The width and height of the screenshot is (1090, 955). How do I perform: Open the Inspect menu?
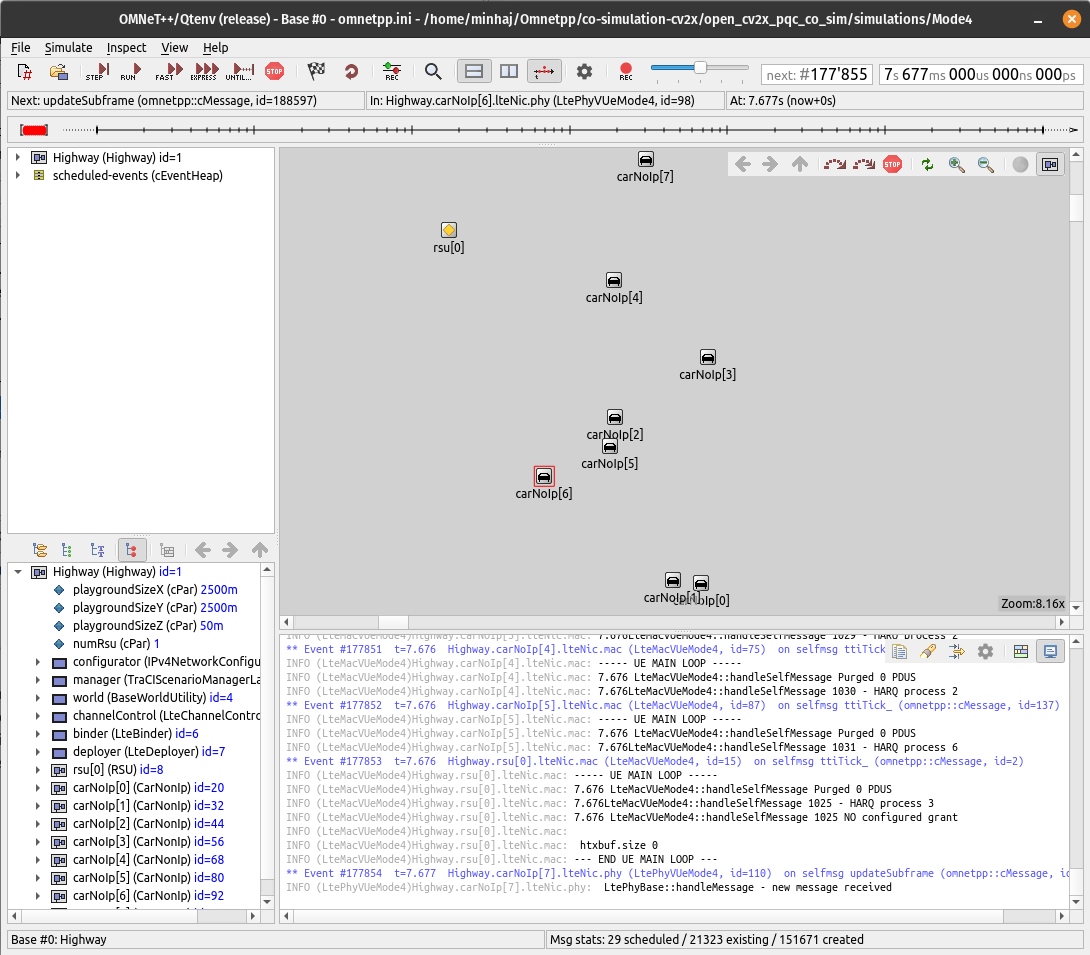click(126, 47)
